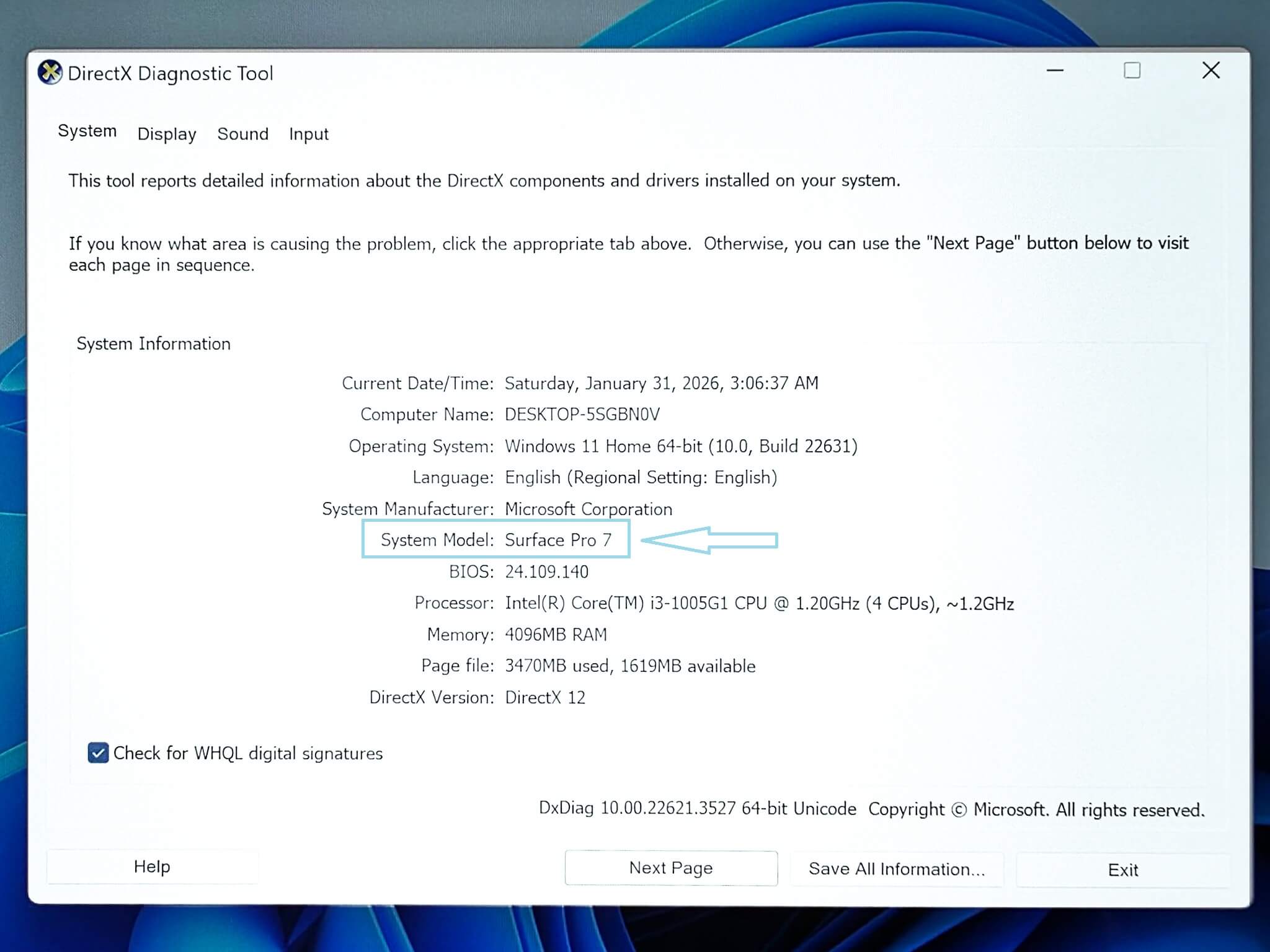
Task: Go to Next Page
Action: pyautogui.click(x=671, y=868)
